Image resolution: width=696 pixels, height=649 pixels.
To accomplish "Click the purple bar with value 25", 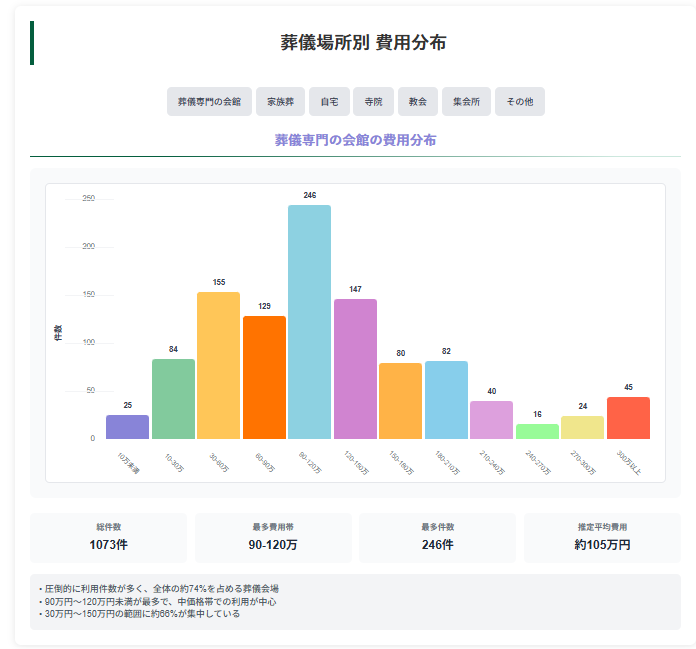I will click(127, 427).
